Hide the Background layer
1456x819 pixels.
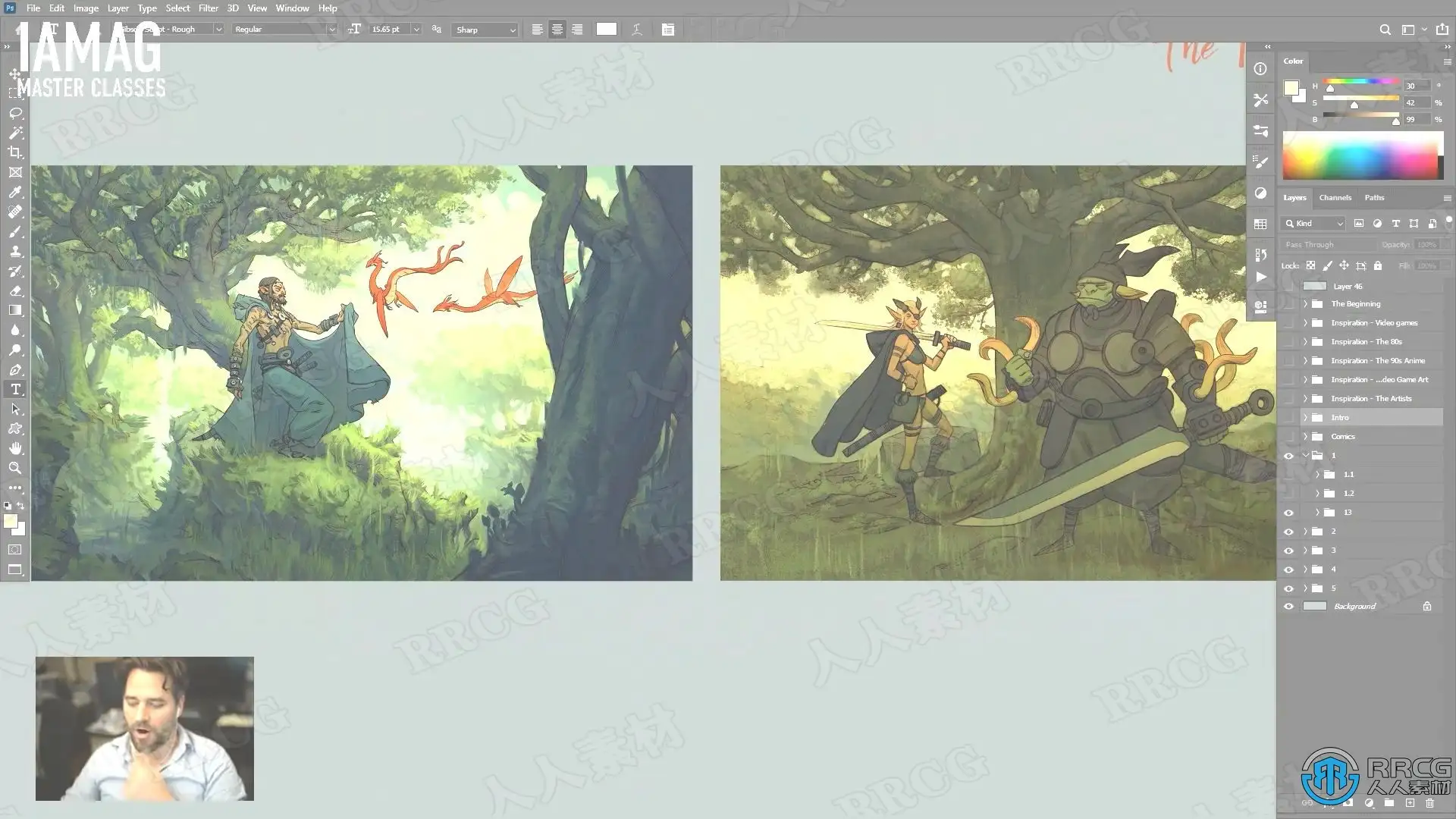coord(1288,607)
